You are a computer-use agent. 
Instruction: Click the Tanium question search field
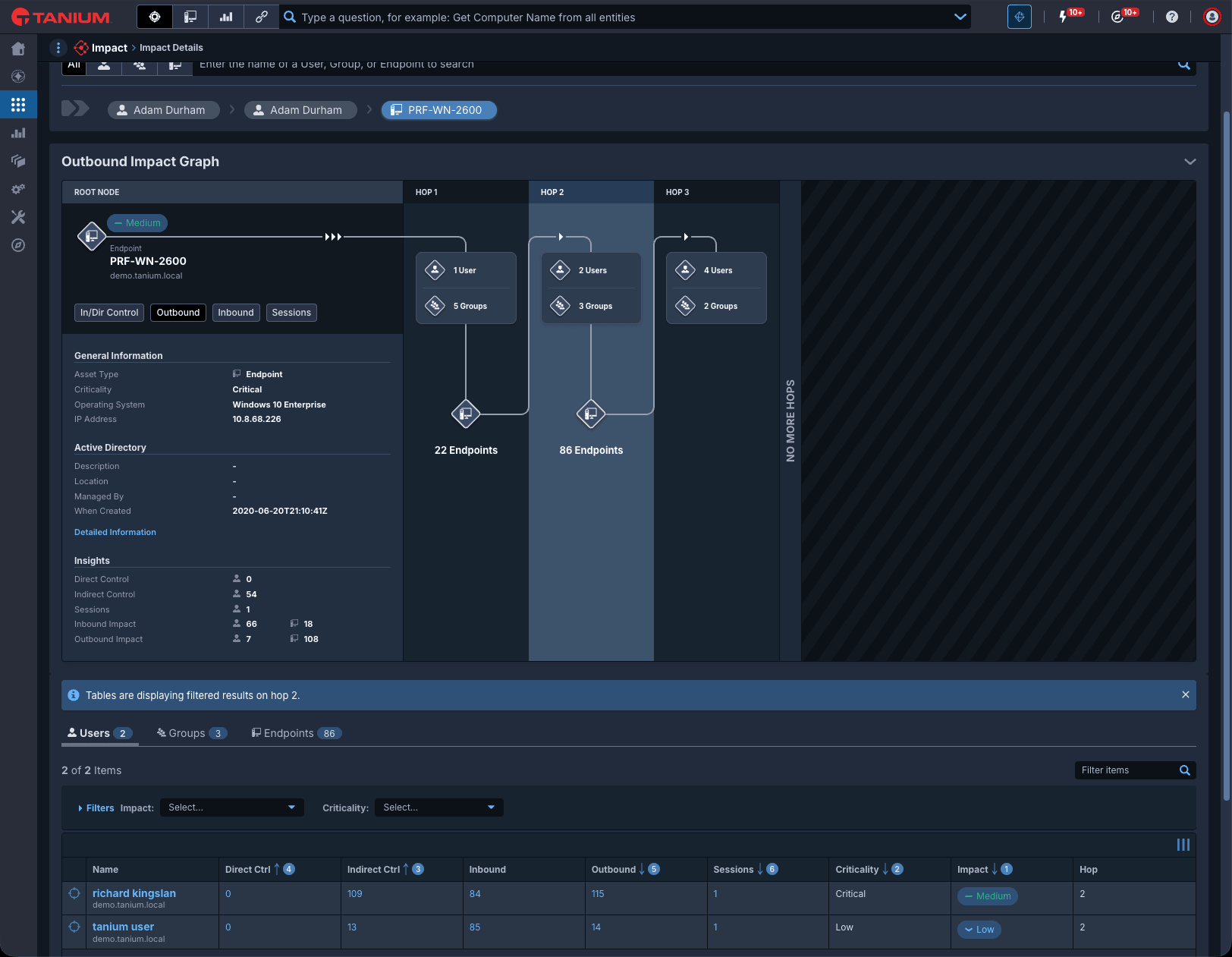(626, 17)
